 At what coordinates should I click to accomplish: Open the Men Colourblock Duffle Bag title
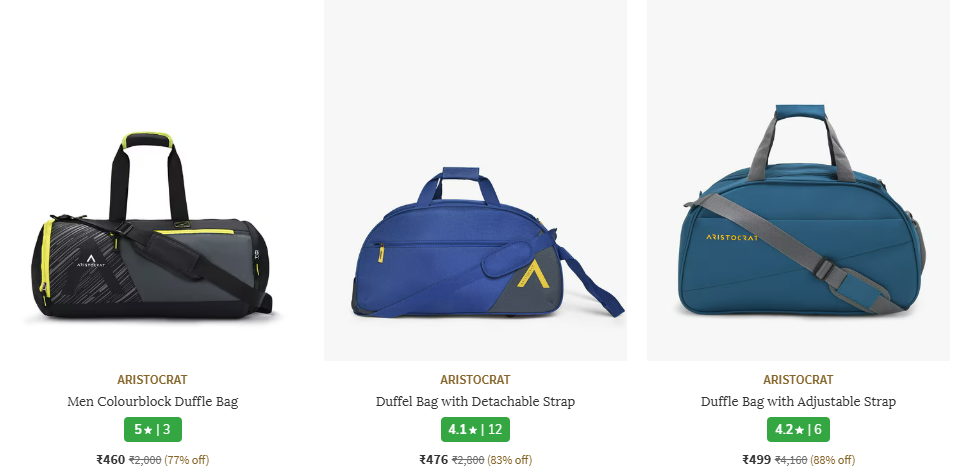pyautogui.click(x=152, y=402)
